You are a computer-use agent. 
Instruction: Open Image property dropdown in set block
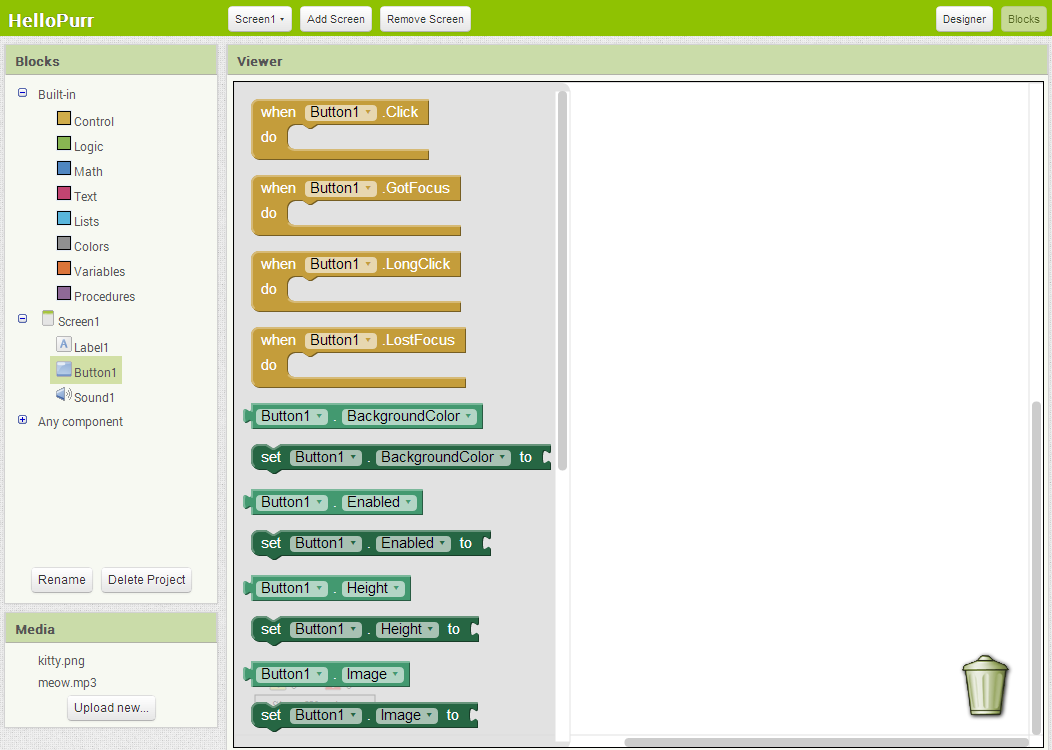(x=407, y=716)
